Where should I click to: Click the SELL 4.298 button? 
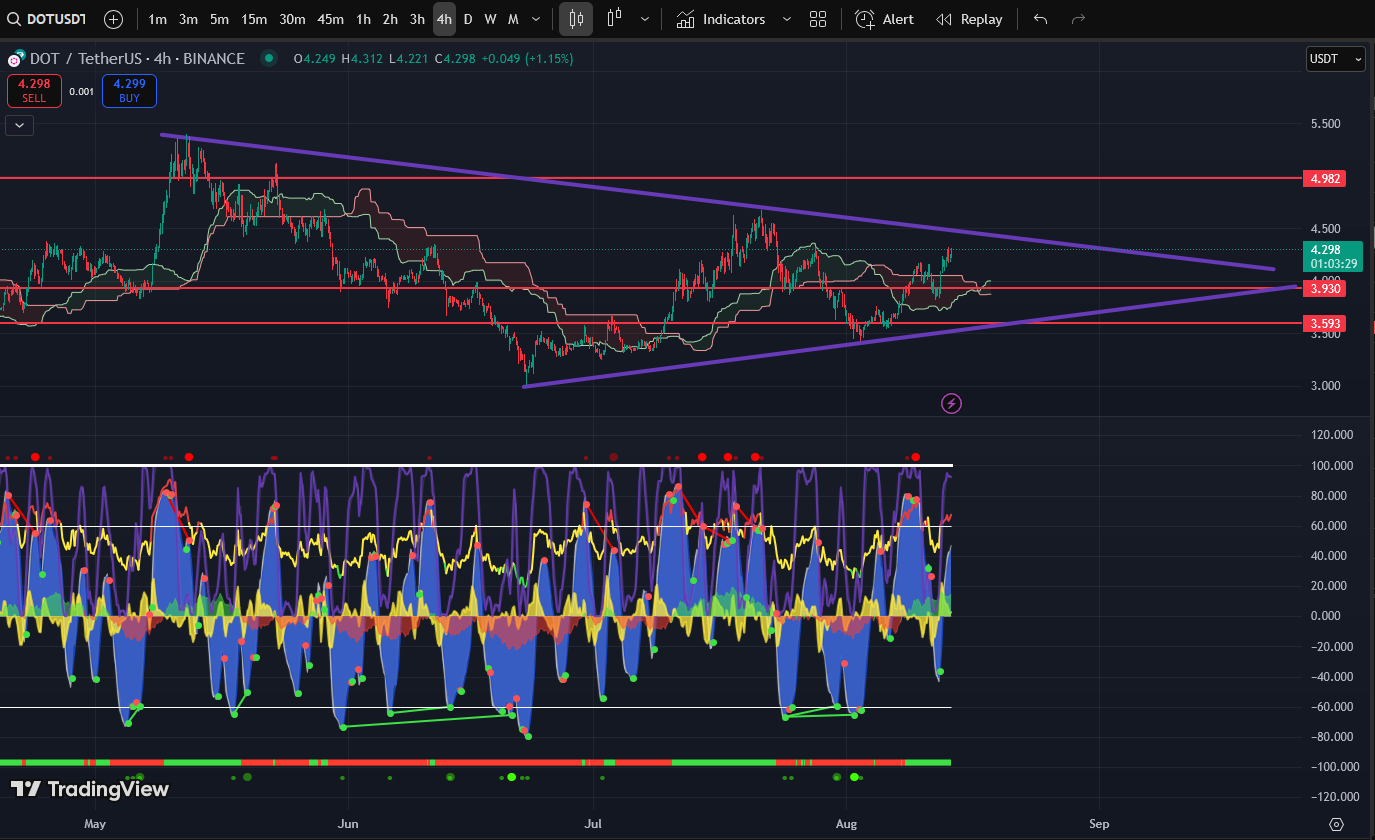[x=34, y=91]
